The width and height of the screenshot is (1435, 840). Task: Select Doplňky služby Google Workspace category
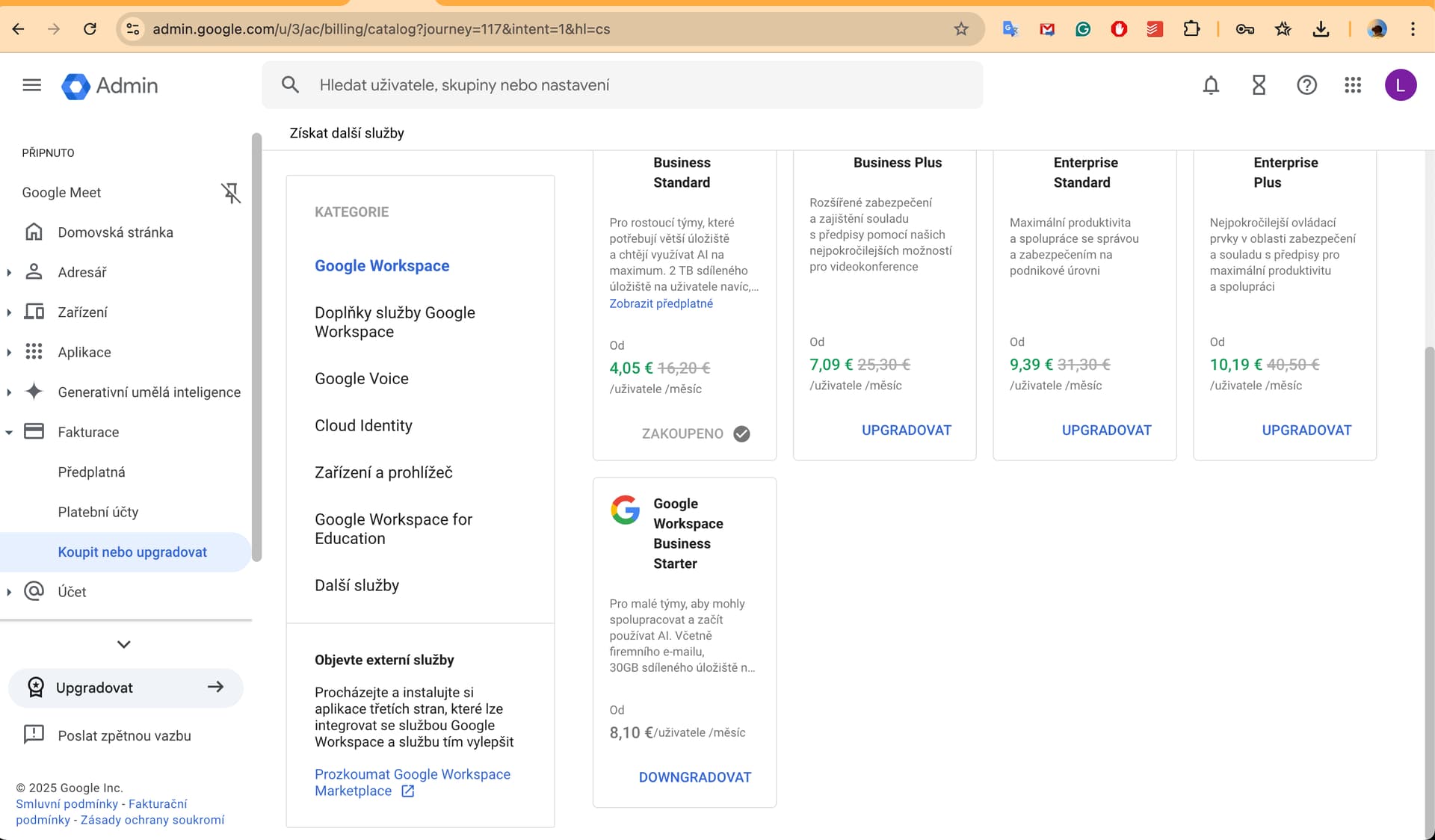[x=395, y=322]
